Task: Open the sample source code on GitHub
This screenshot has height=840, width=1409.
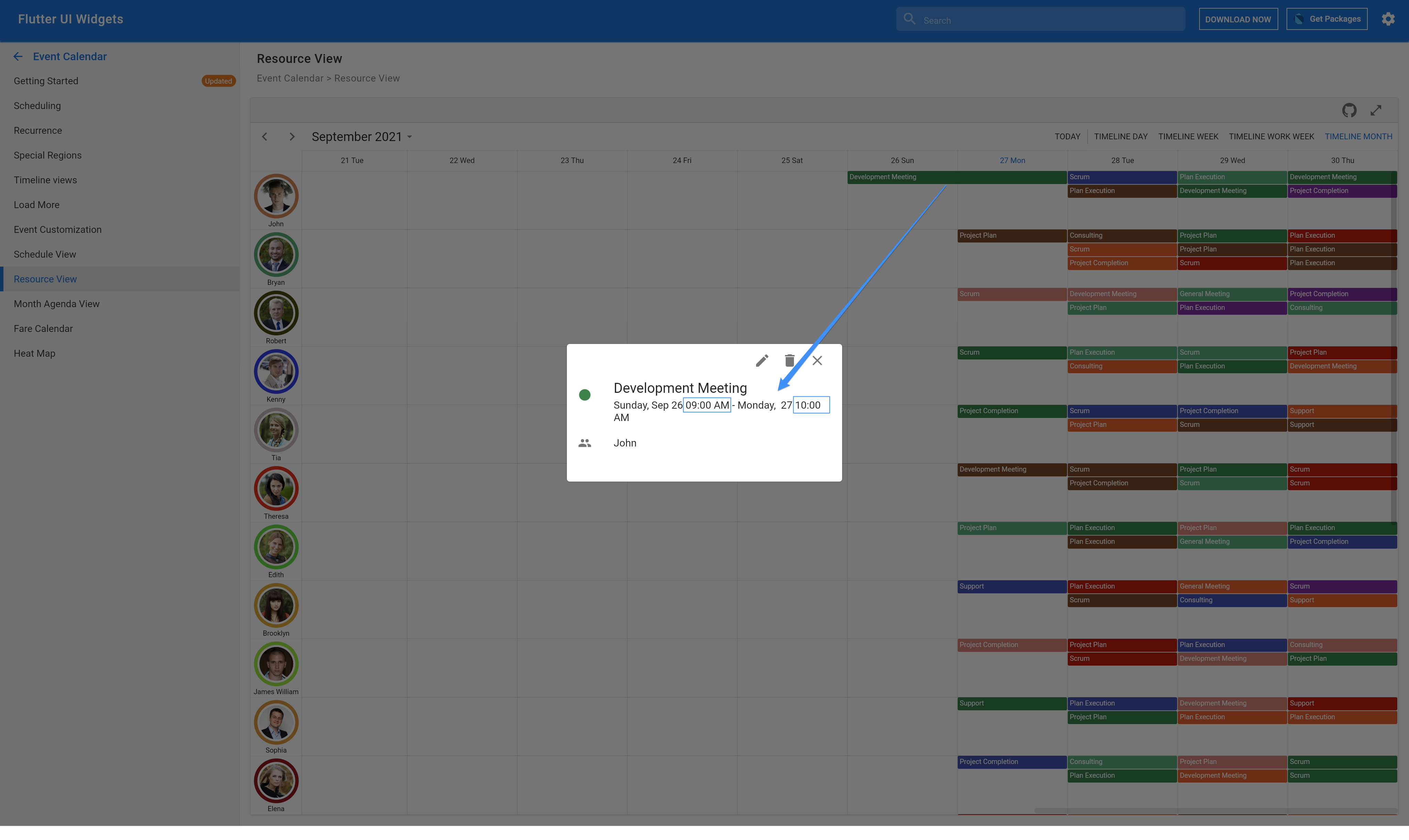Action: coord(1349,110)
